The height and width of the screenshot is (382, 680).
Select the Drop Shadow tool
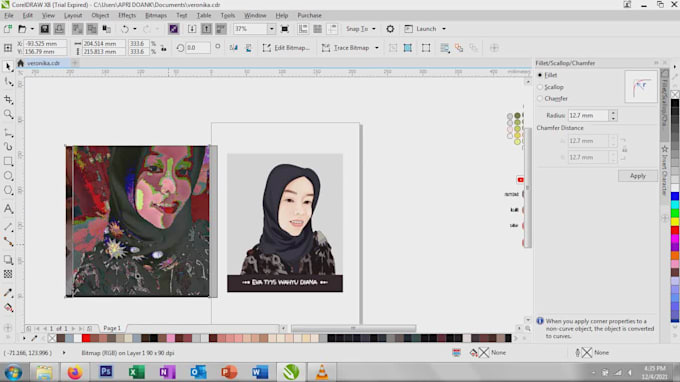click(x=8, y=260)
